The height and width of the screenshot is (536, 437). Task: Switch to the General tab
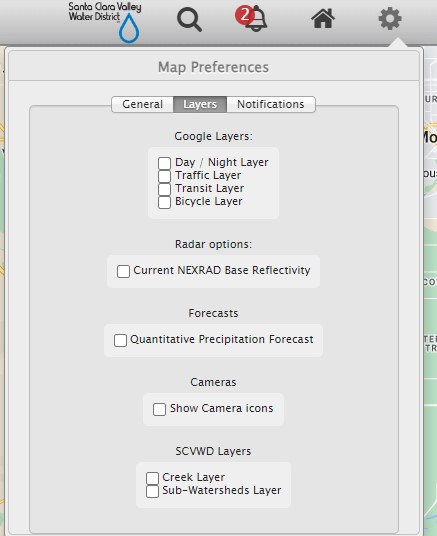[142, 104]
